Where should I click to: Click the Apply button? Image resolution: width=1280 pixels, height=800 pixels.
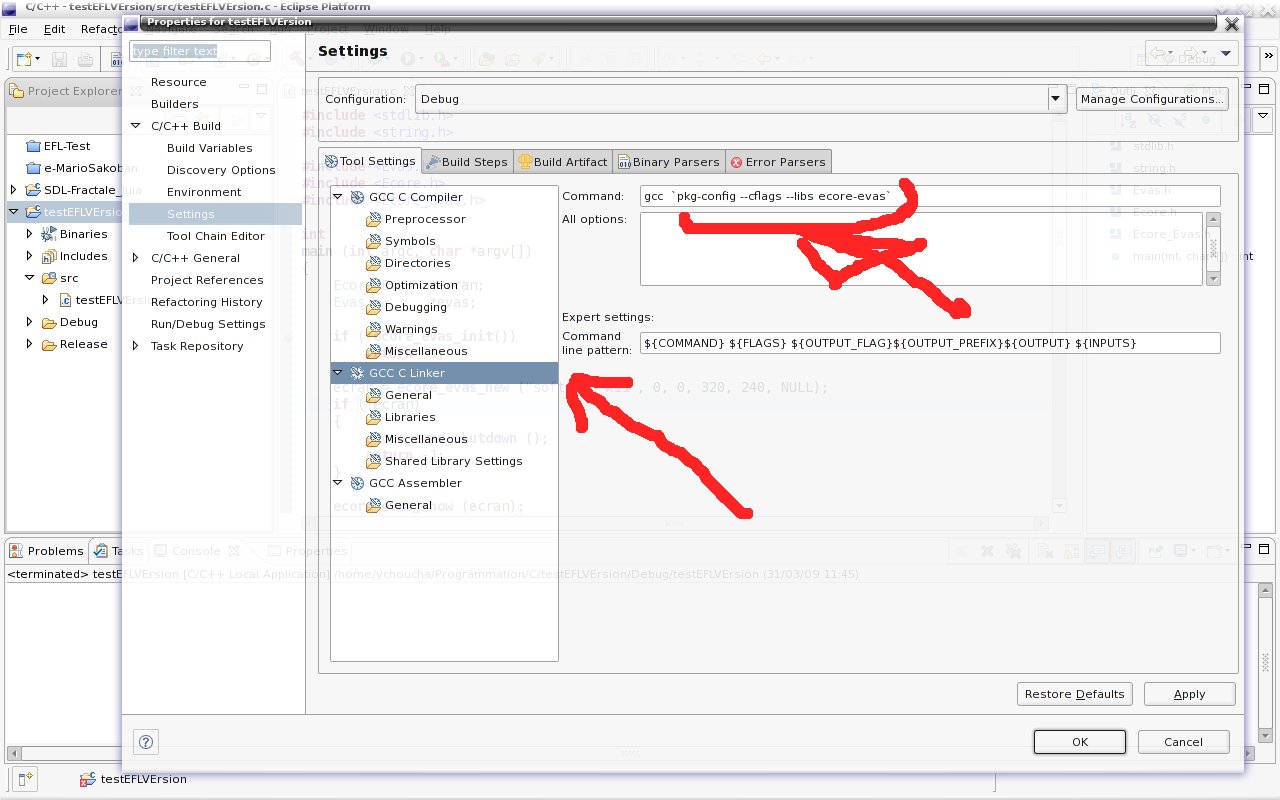pyautogui.click(x=1189, y=694)
